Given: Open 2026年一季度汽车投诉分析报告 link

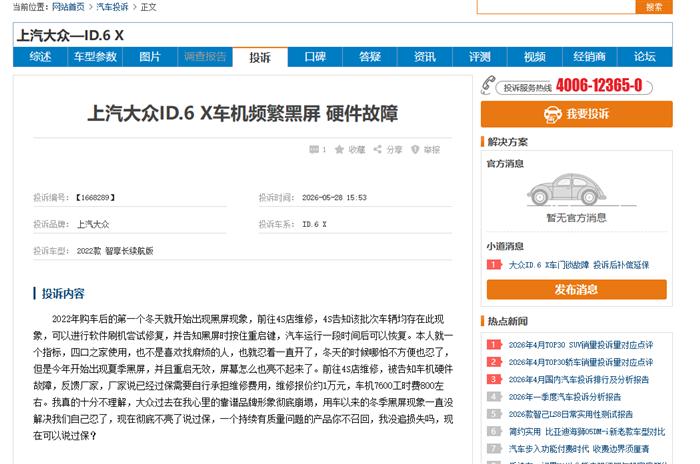Looking at the screenshot, I should coord(565,397).
